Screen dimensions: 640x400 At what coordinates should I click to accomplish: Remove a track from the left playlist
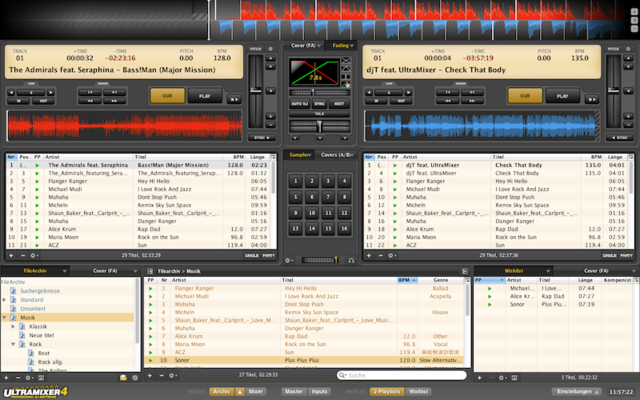pyautogui.click(x=23, y=256)
